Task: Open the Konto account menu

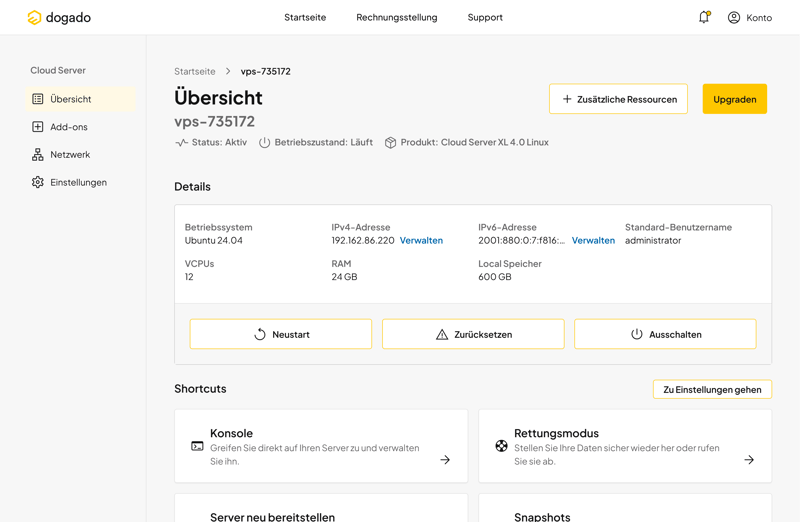Action: (x=749, y=17)
